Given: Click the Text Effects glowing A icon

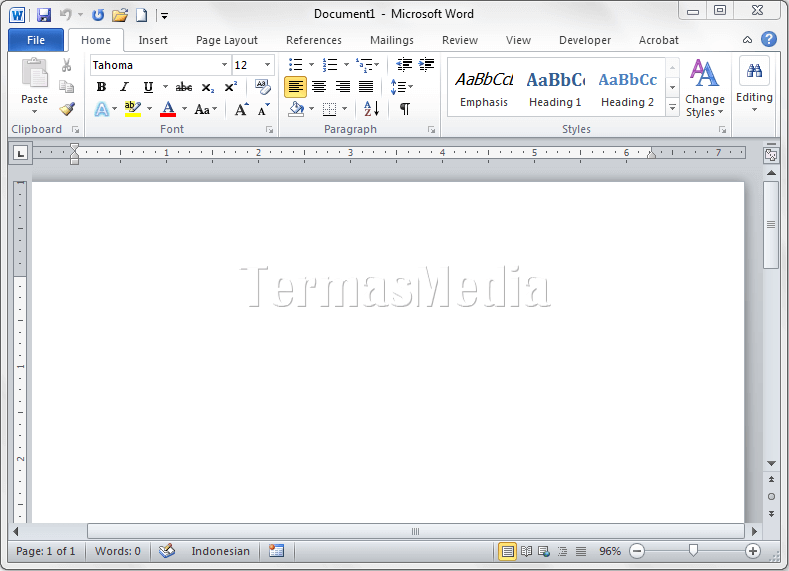Looking at the screenshot, I should [x=102, y=109].
